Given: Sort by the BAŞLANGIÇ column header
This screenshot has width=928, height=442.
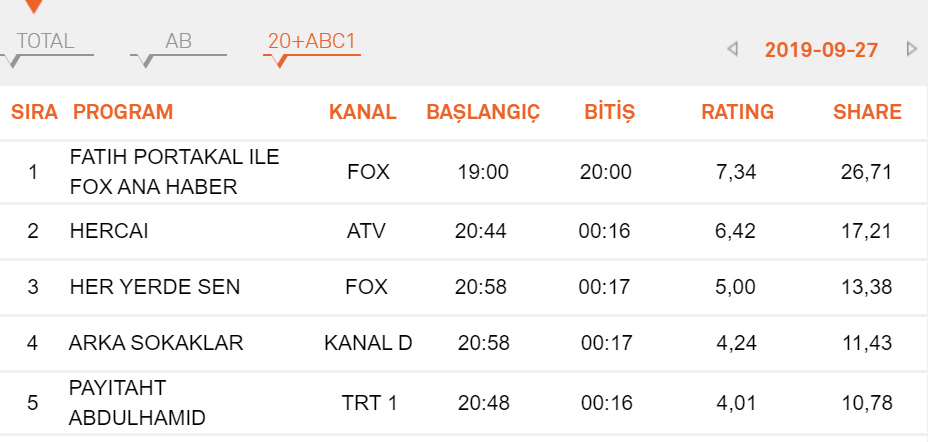Looking at the screenshot, I should point(483,112).
